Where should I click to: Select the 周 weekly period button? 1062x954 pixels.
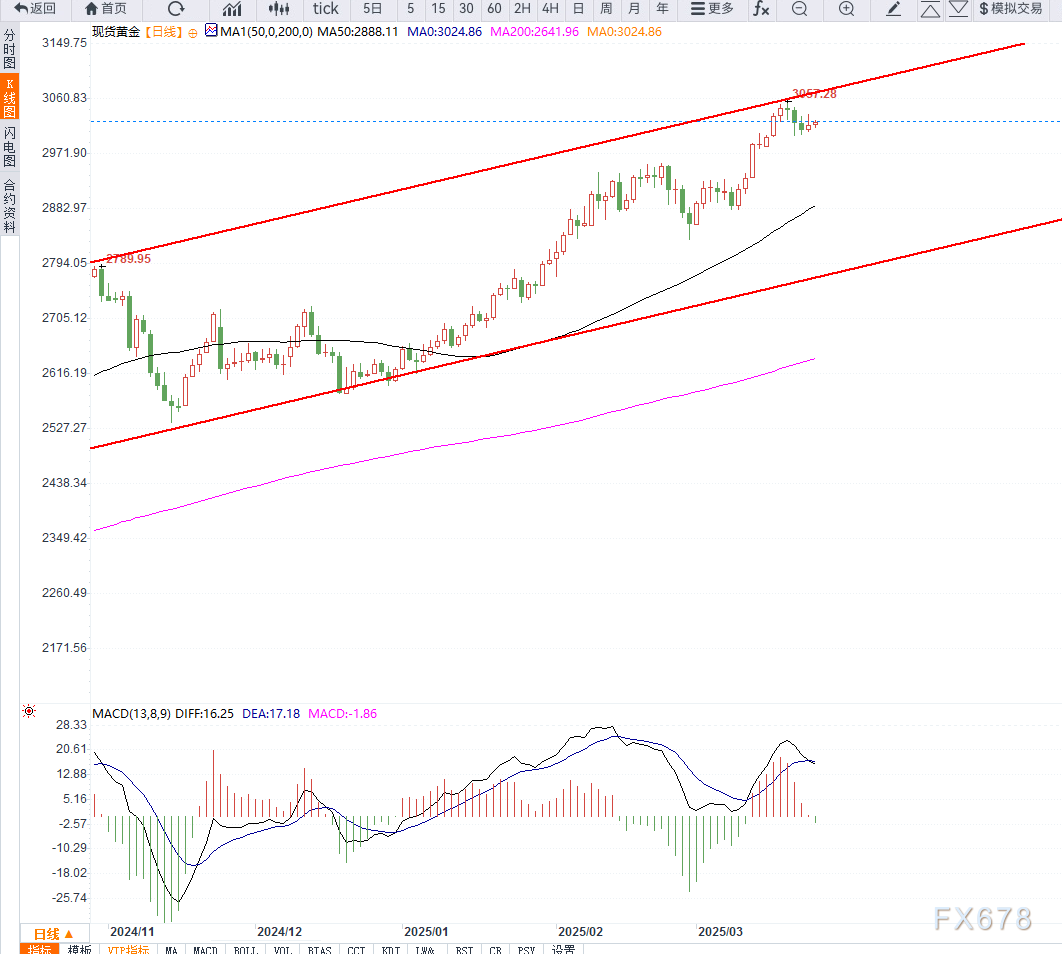tap(606, 9)
